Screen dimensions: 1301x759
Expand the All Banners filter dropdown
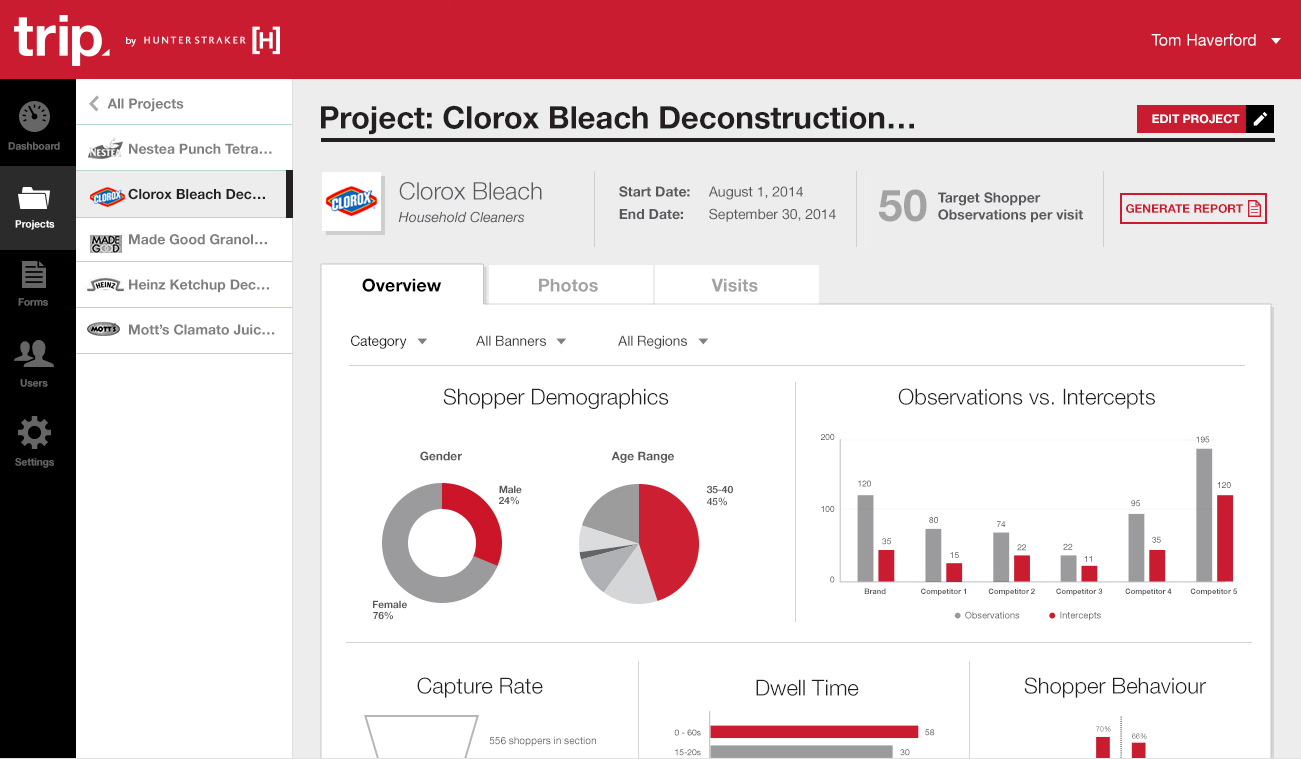(521, 341)
